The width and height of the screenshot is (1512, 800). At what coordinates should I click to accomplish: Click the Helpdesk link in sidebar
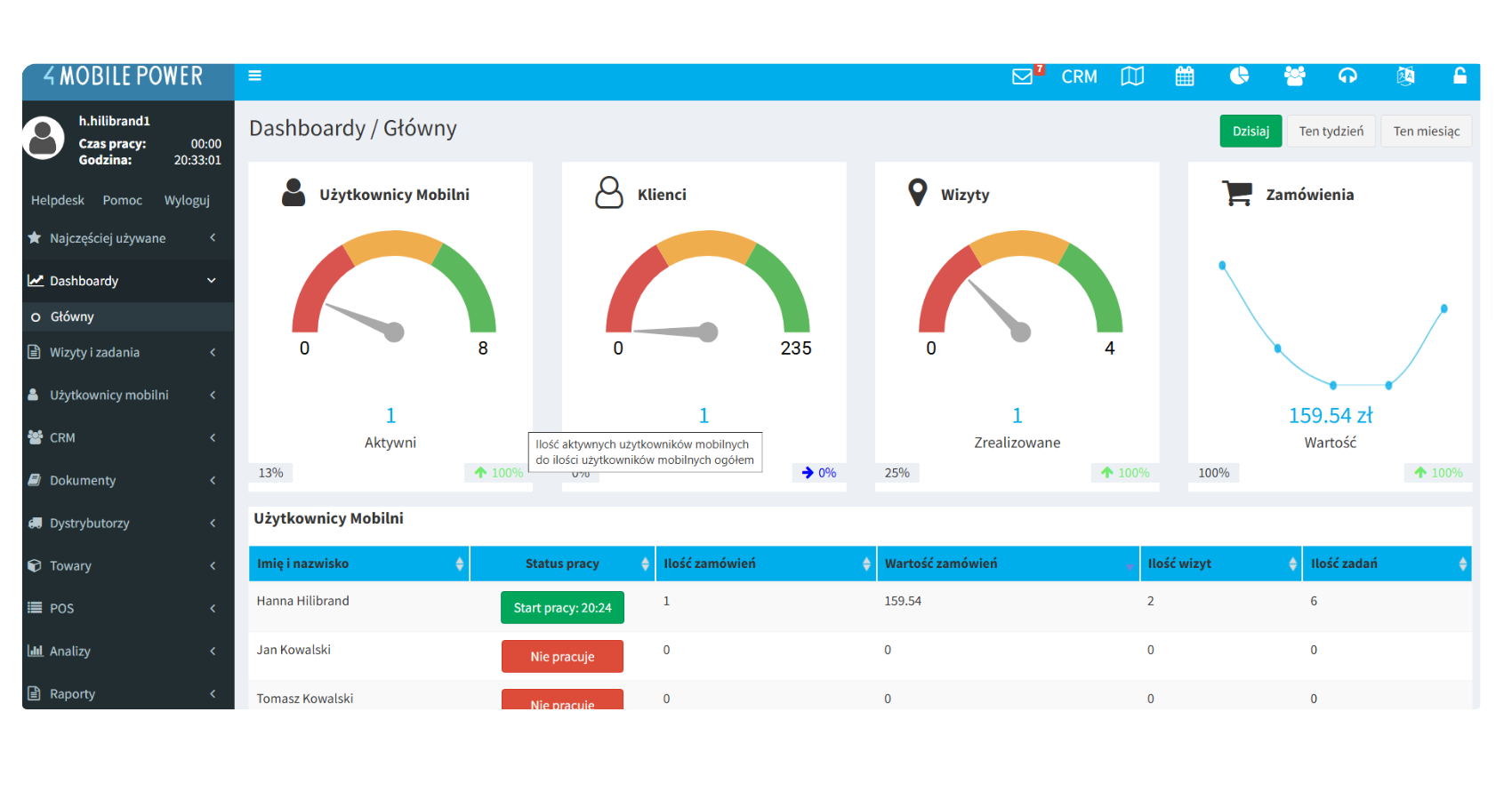coord(58,201)
